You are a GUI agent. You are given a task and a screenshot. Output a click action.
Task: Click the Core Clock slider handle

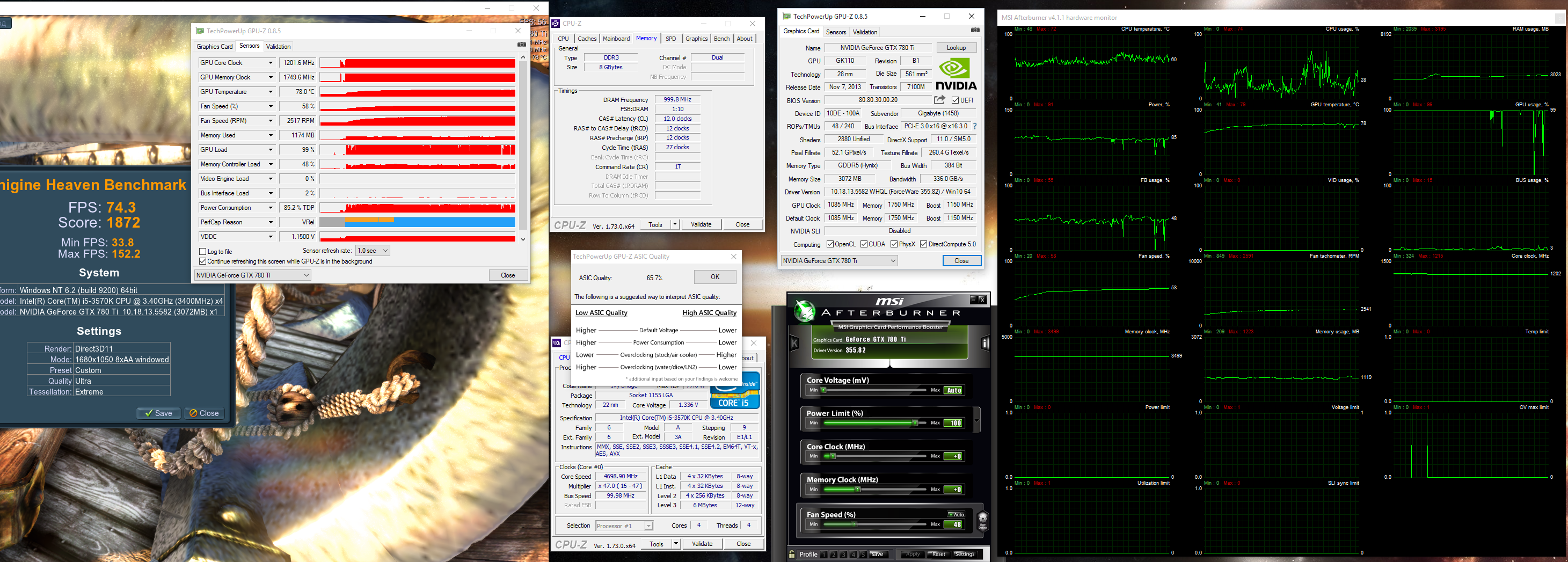(x=833, y=456)
